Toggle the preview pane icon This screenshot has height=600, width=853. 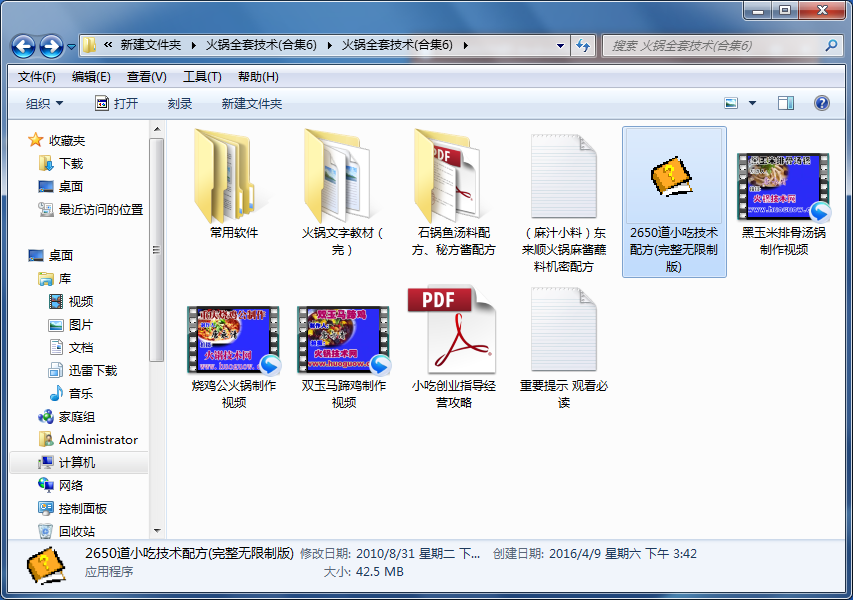pyautogui.click(x=786, y=103)
